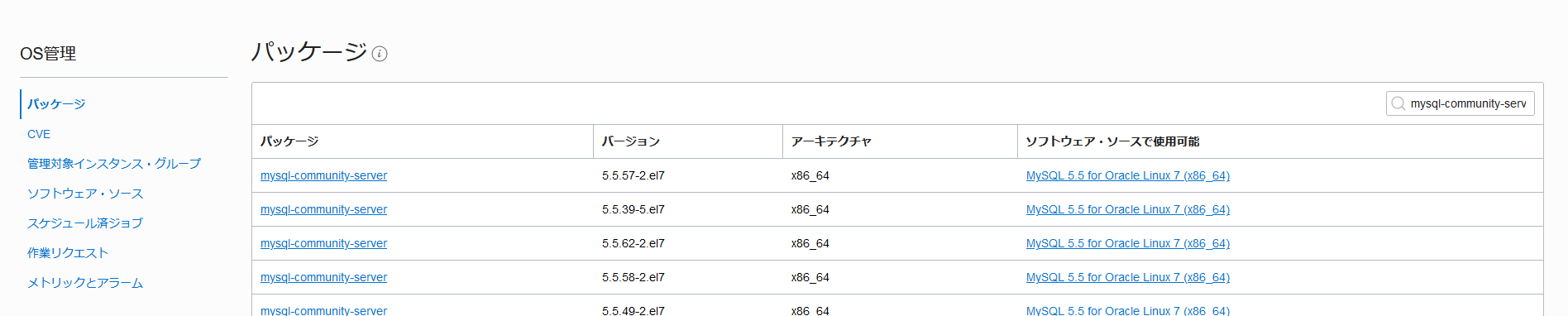The image size is (1568, 316).
Task: Open 管理対象インスタンス・グループ in sidebar
Action: pyautogui.click(x=114, y=164)
